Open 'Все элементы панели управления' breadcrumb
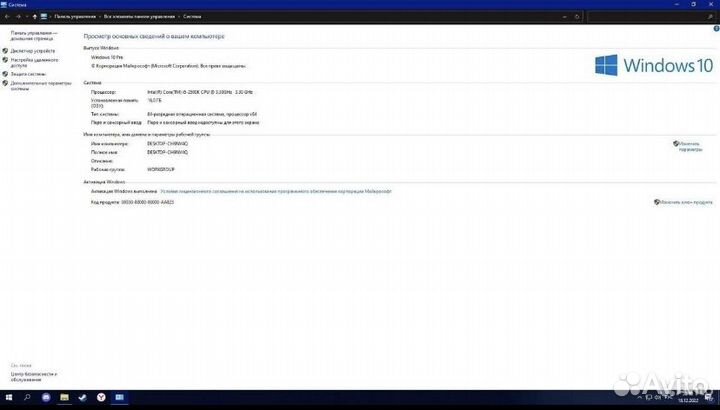Viewport: 720px width, 410px height. click(x=139, y=17)
